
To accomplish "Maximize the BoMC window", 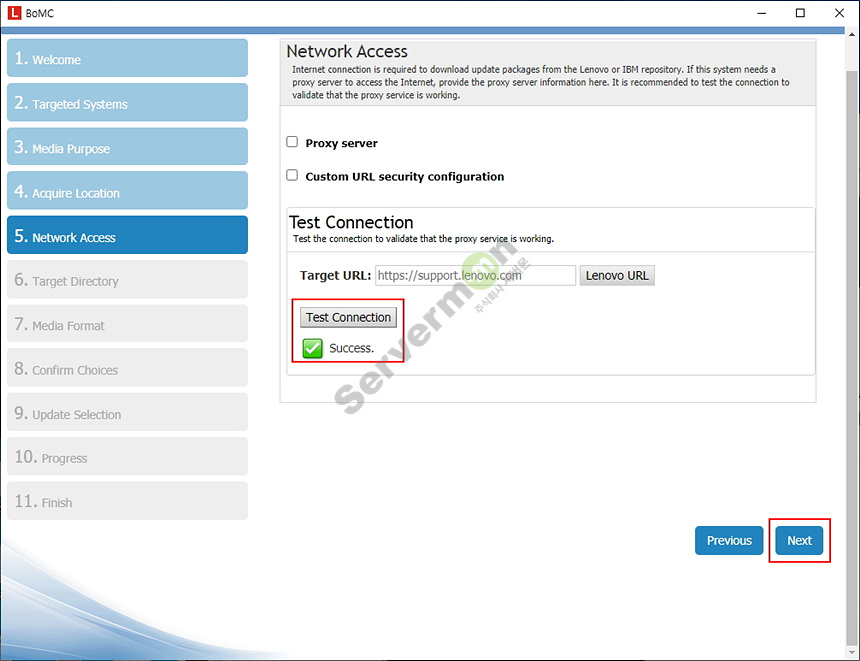I will (800, 13).
